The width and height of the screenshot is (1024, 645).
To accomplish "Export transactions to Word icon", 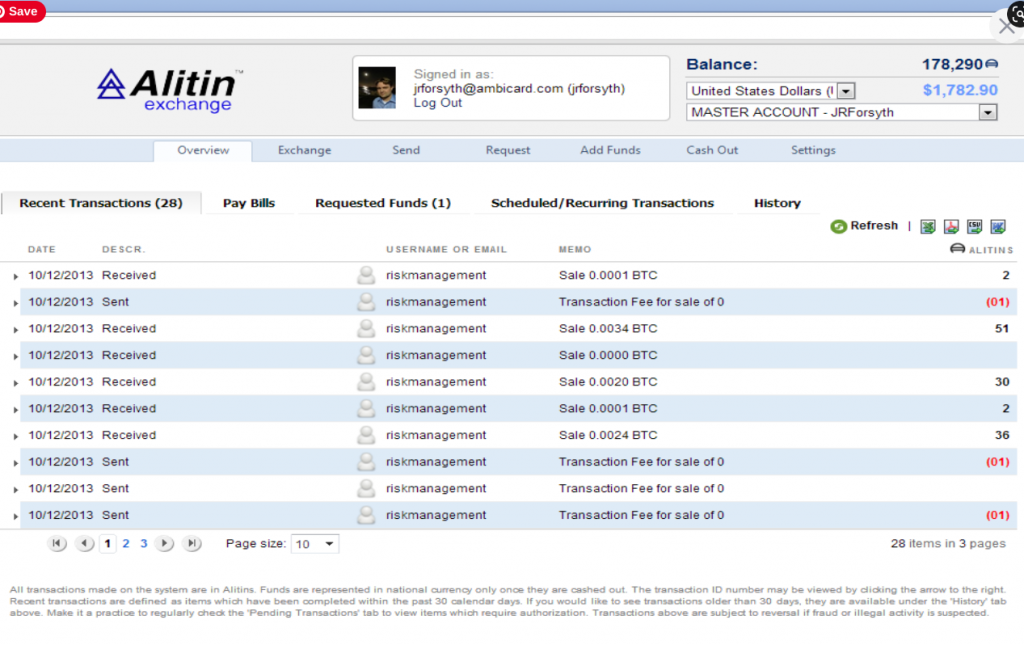I will (x=997, y=227).
